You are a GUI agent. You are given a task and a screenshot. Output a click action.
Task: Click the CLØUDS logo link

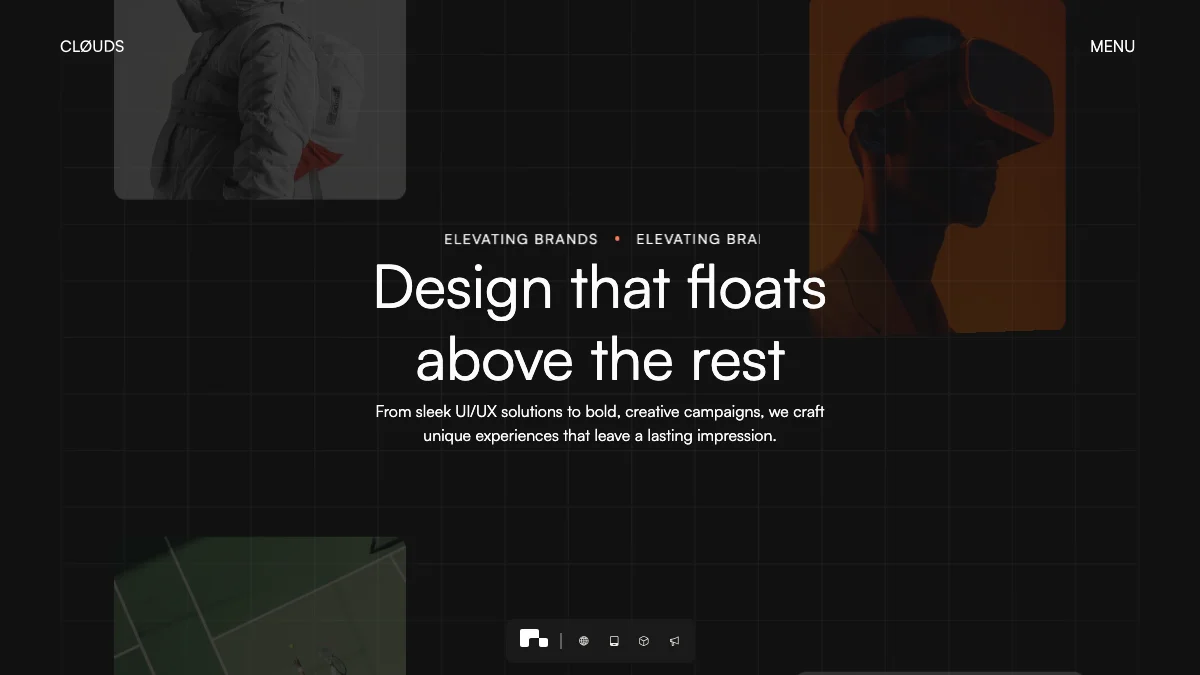(x=92, y=46)
